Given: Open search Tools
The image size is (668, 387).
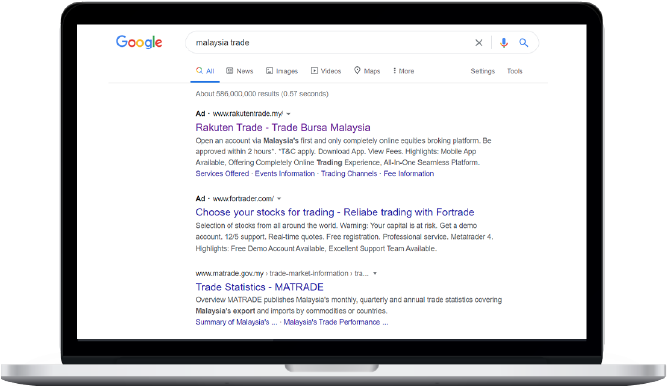Looking at the screenshot, I should coord(515,71).
